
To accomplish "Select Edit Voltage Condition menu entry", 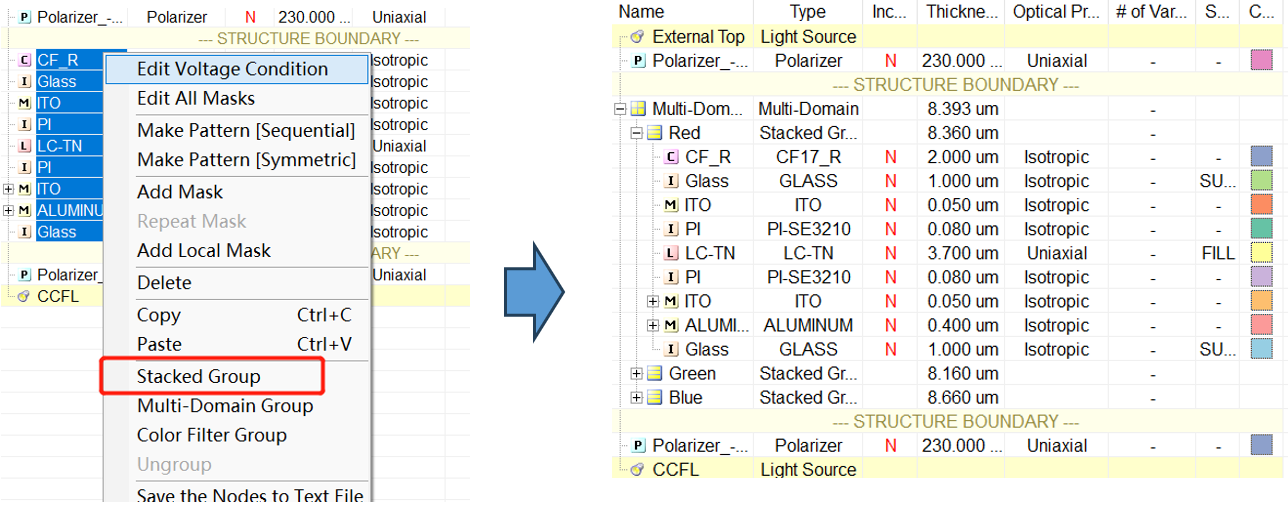I will click(x=232, y=69).
